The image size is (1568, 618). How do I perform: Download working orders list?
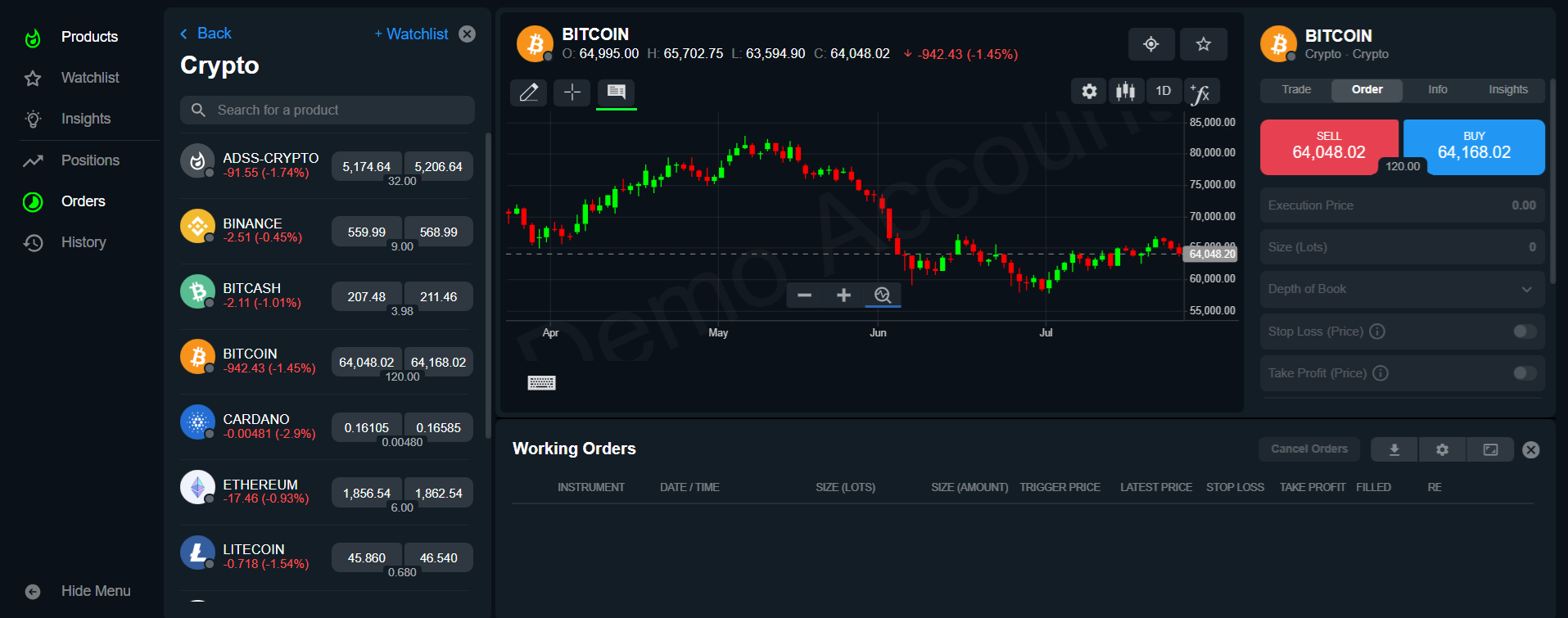pos(1394,449)
